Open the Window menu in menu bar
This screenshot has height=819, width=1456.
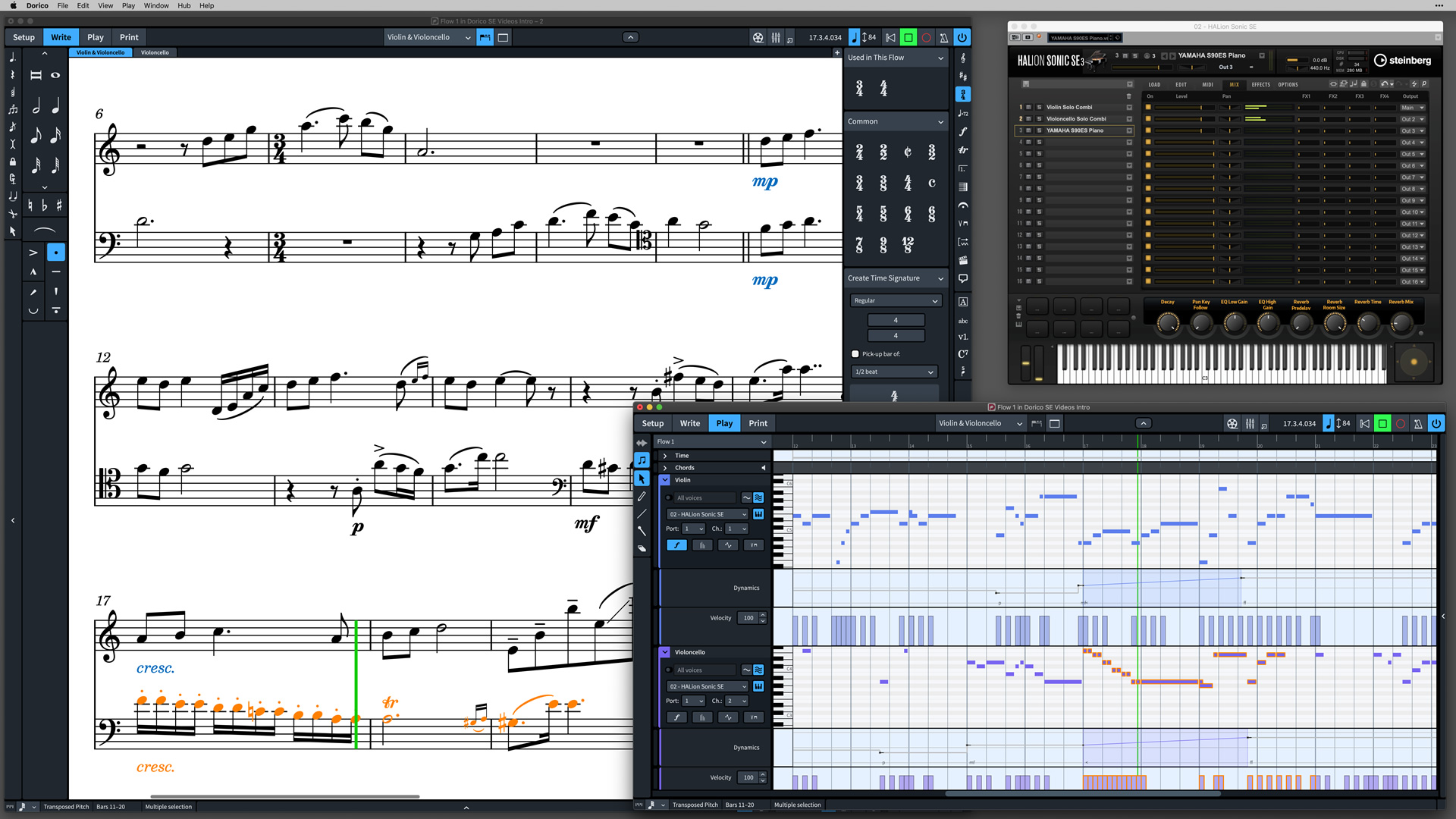(x=156, y=5)
